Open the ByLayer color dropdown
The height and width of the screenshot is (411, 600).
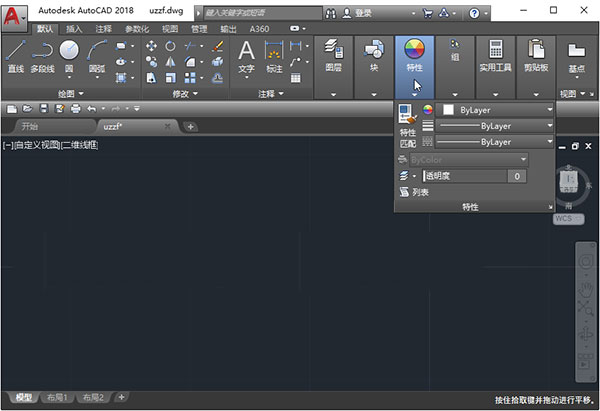tap(498, 109)
